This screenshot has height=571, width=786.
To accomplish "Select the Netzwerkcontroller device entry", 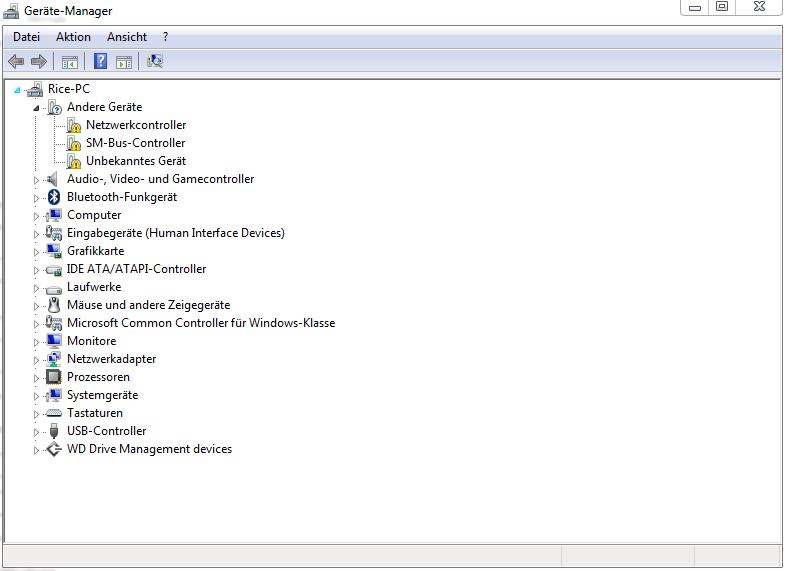I will click(x=136, y=125).
